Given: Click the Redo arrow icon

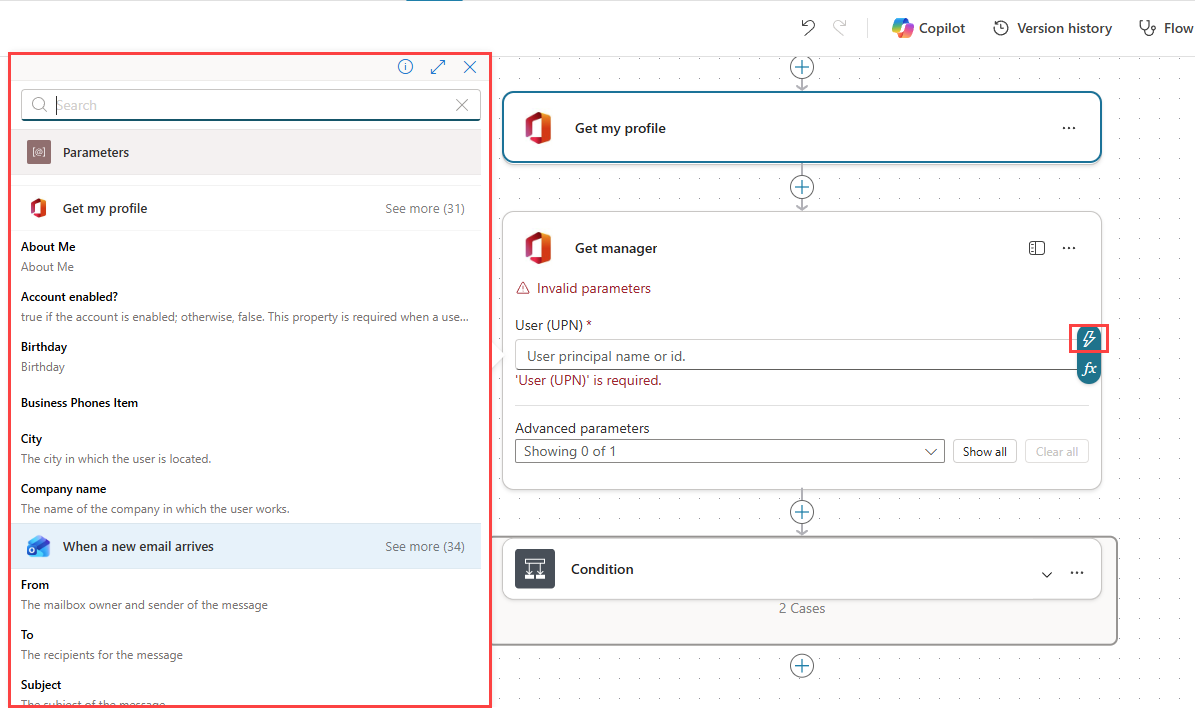Looking at the screenshot, I should click(x=840, y=28).
